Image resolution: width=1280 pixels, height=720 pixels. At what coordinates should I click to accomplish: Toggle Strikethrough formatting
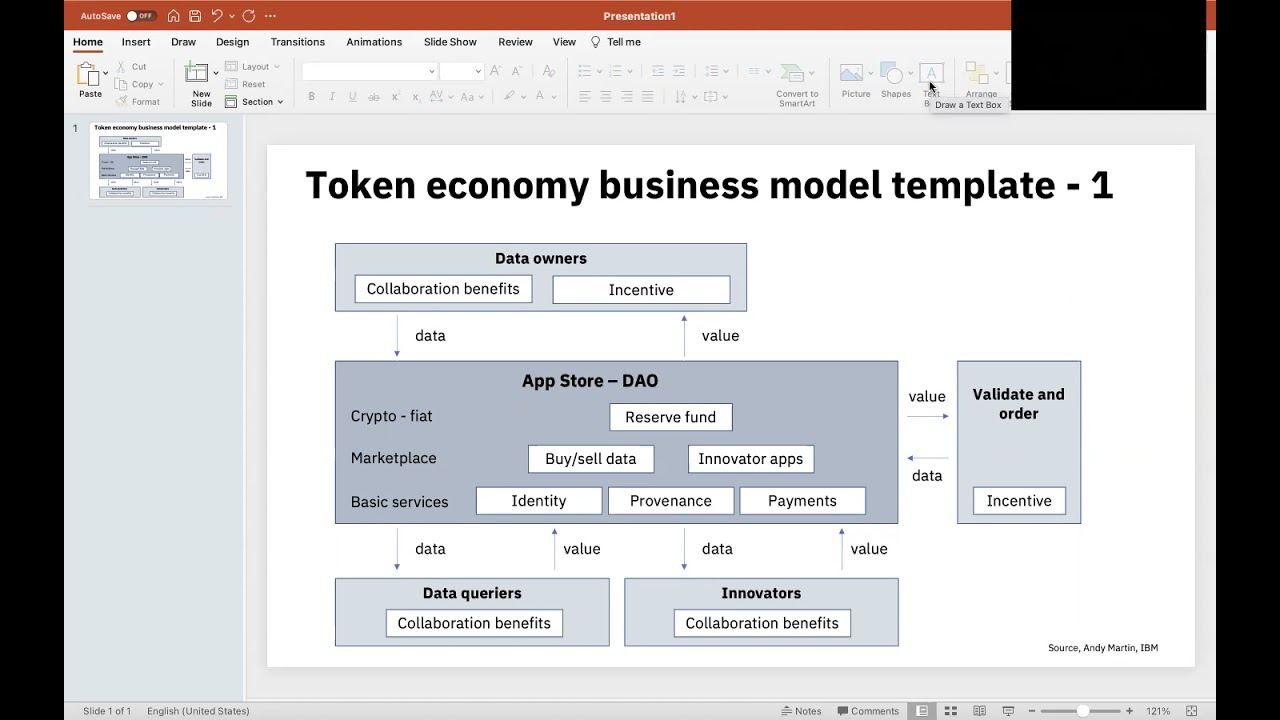(x=374, y=97)
